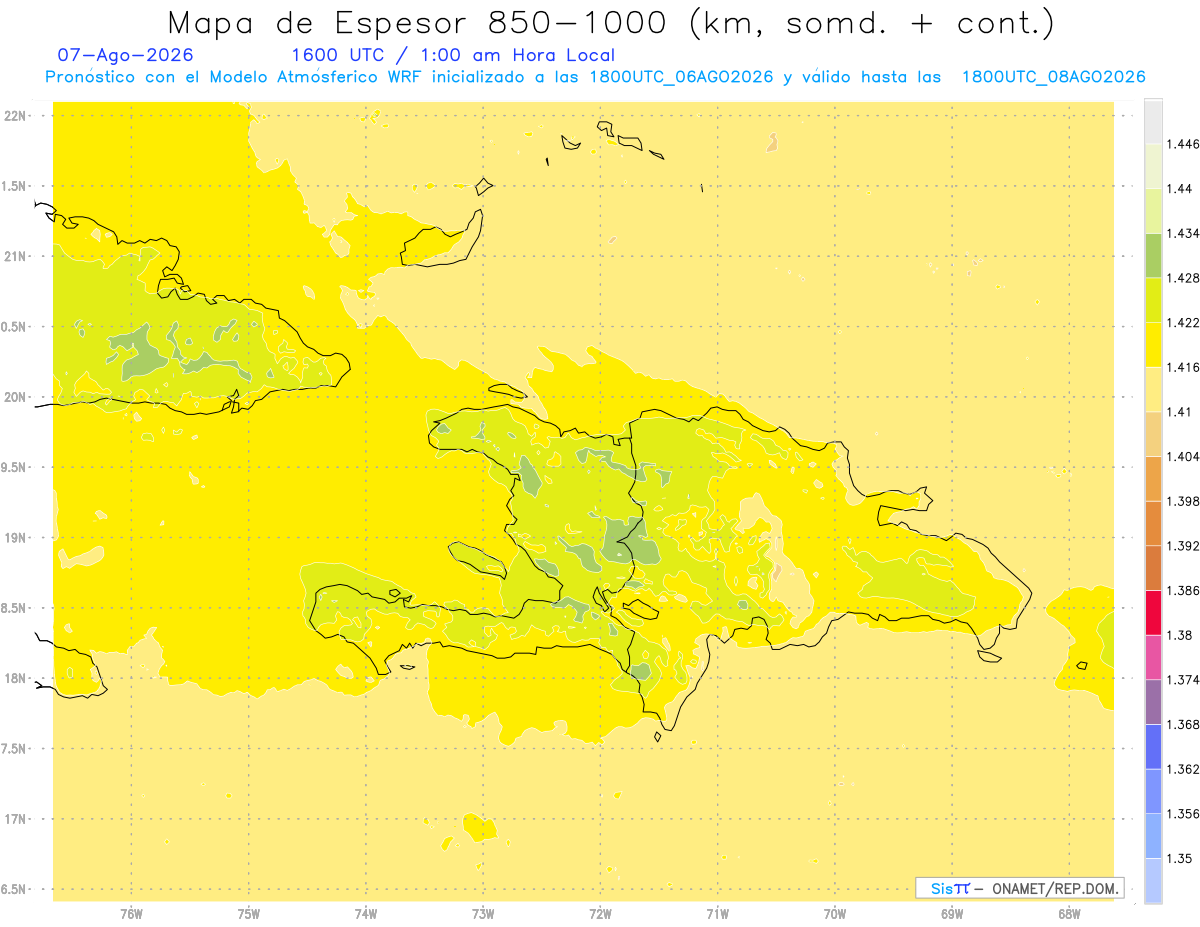Click the 20N latitude label
Screen dimensions: 1200x927
16,397
